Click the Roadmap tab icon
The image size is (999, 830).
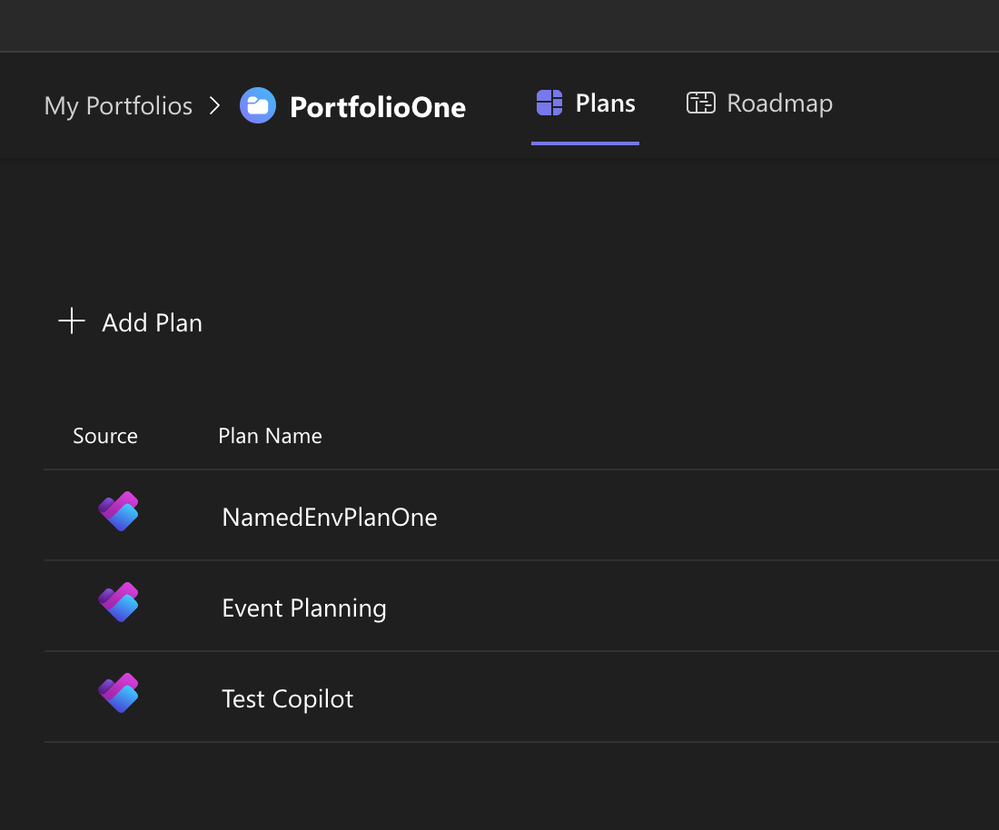coord(700,103)
